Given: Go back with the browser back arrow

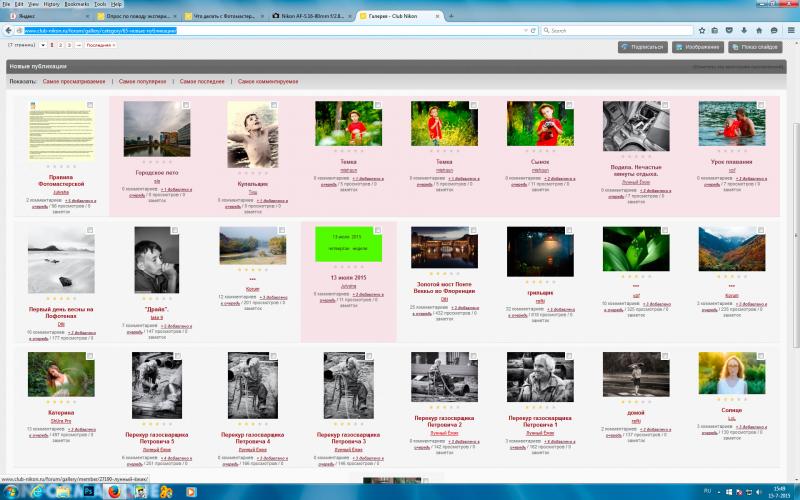Looking at the screenshot, I should pyautogui.click(x=8, y=31).
